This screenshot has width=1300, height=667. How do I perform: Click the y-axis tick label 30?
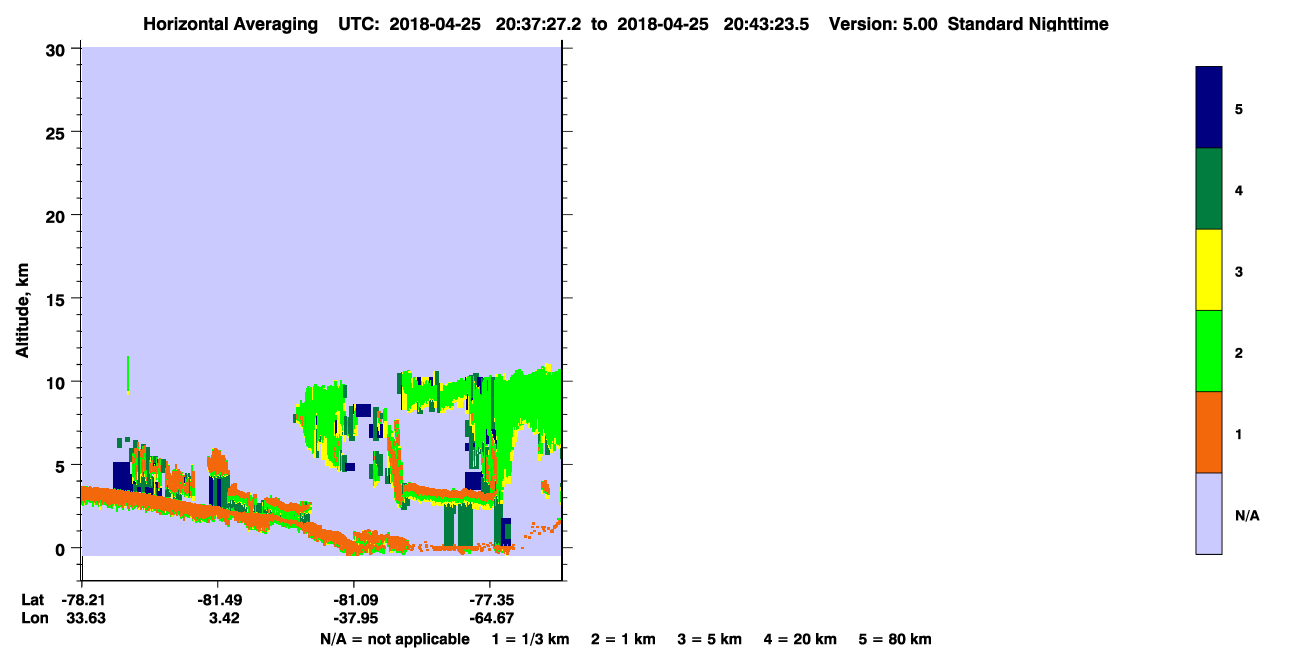[x=58, y=49]
